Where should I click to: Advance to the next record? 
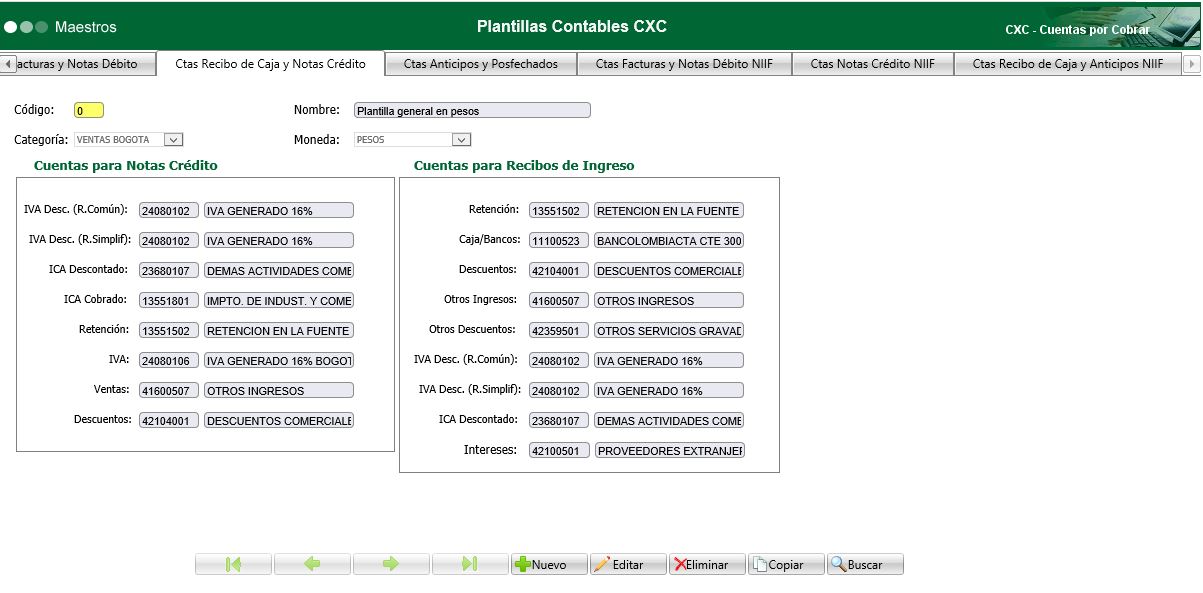391,563
